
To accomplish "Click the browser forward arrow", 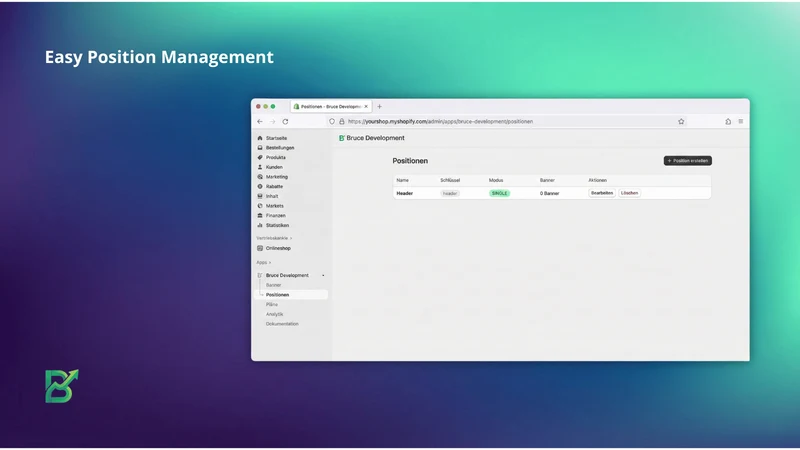I will click(272, 121).
